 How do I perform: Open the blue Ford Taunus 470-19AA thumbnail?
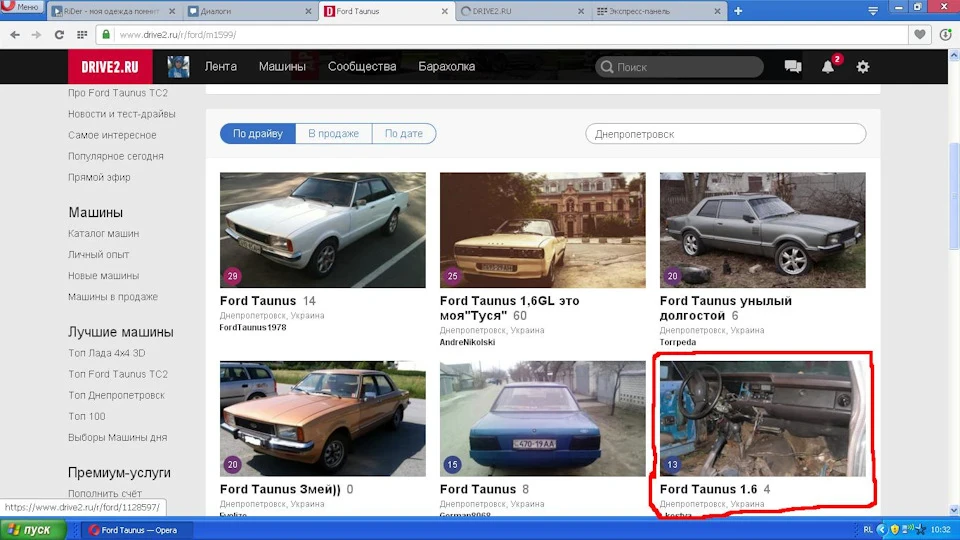(x=542, y=418)
